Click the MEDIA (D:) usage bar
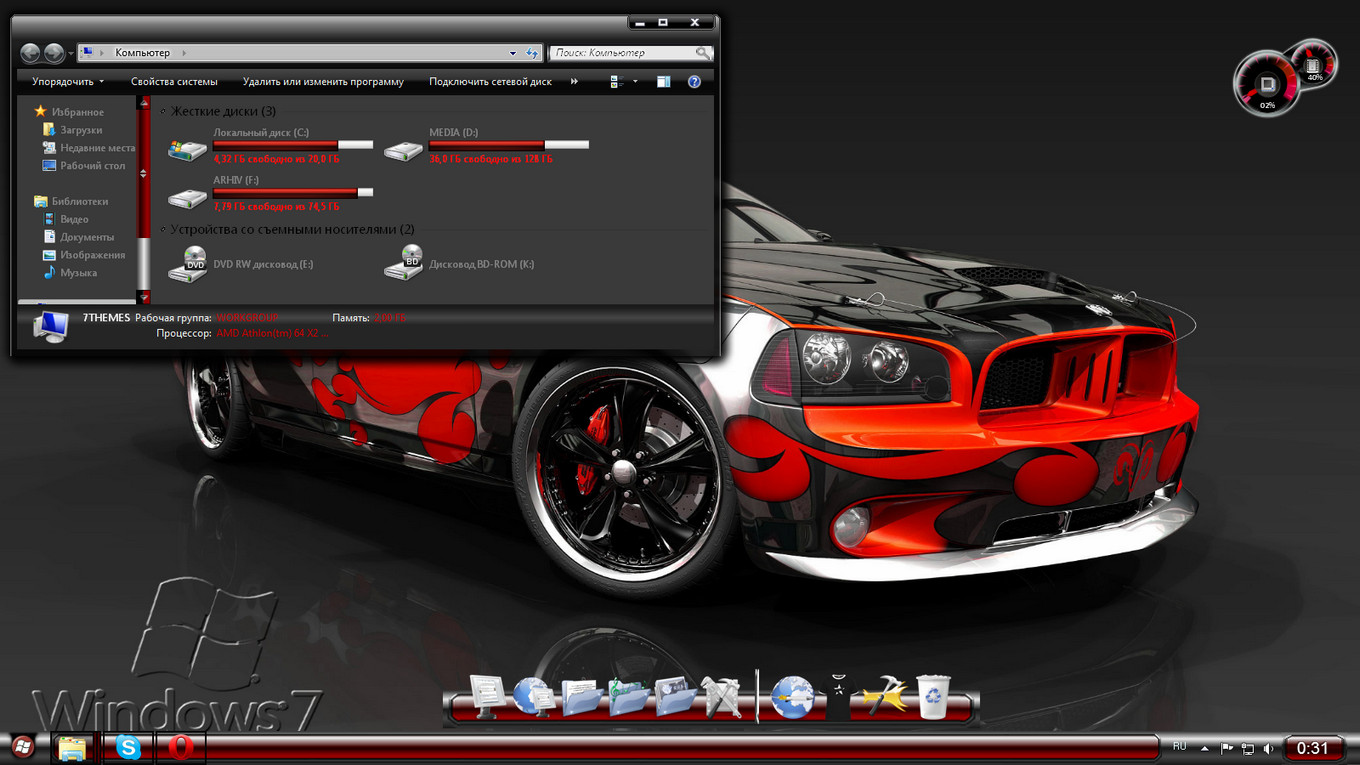Viewport: 1360px width, 765px height. point(509,145)
